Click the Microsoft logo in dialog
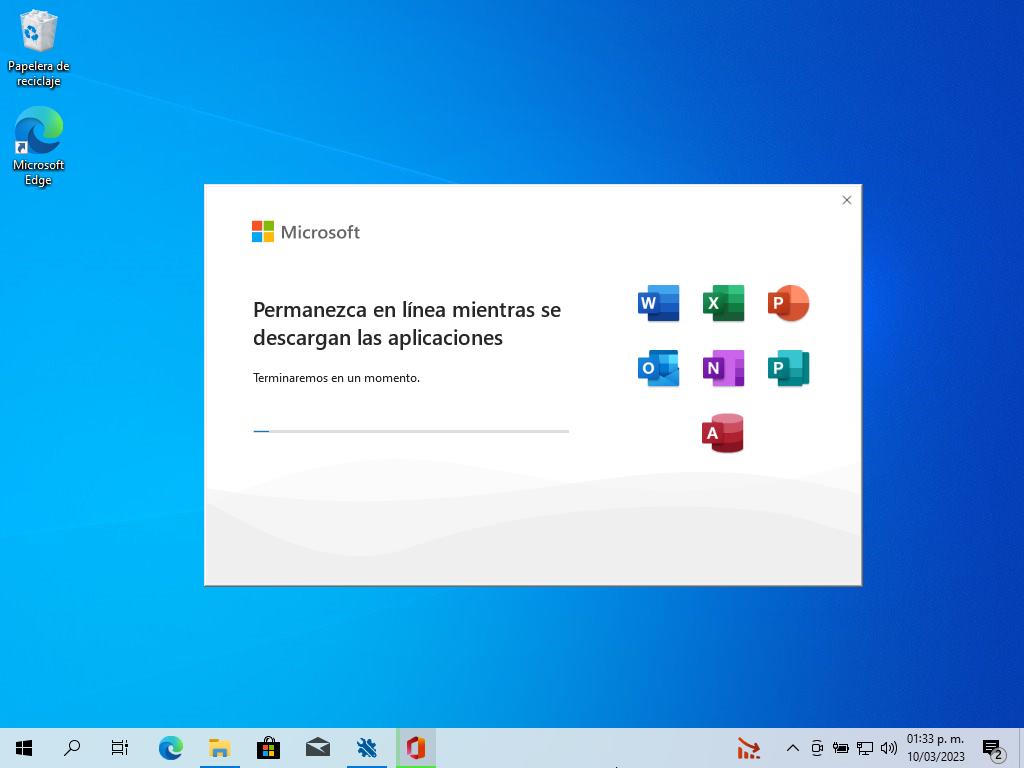The width and height of the screenshot is (1024, 768). coord(306,232)
